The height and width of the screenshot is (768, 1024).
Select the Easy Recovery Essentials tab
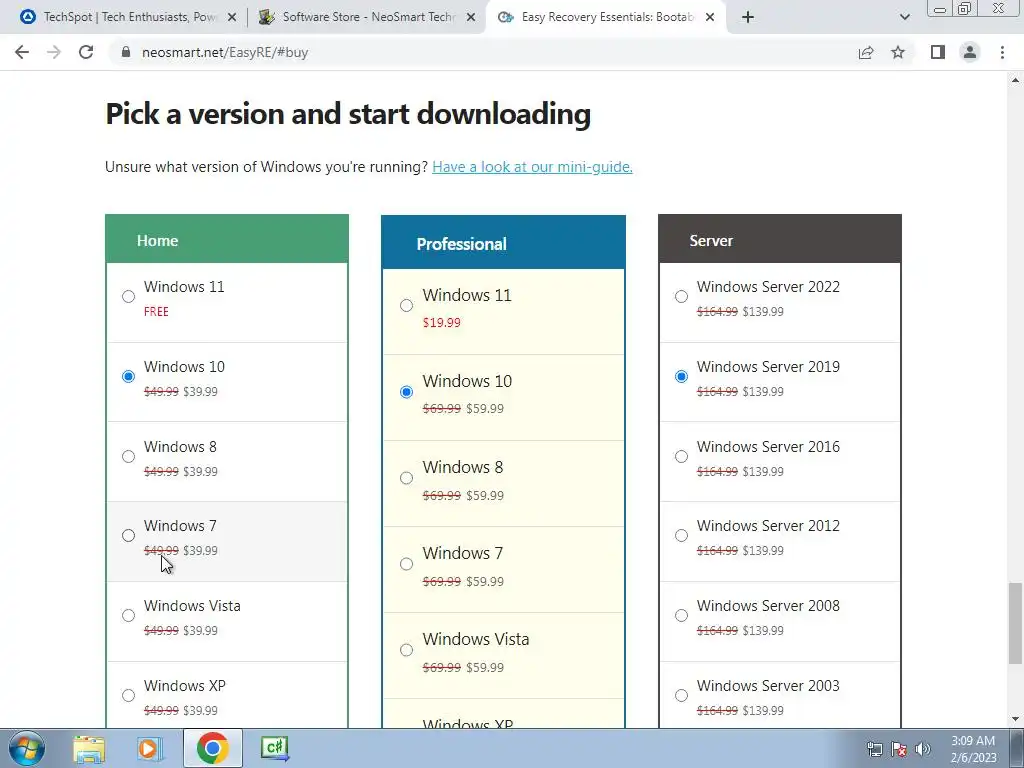click(x=605, y=17)
